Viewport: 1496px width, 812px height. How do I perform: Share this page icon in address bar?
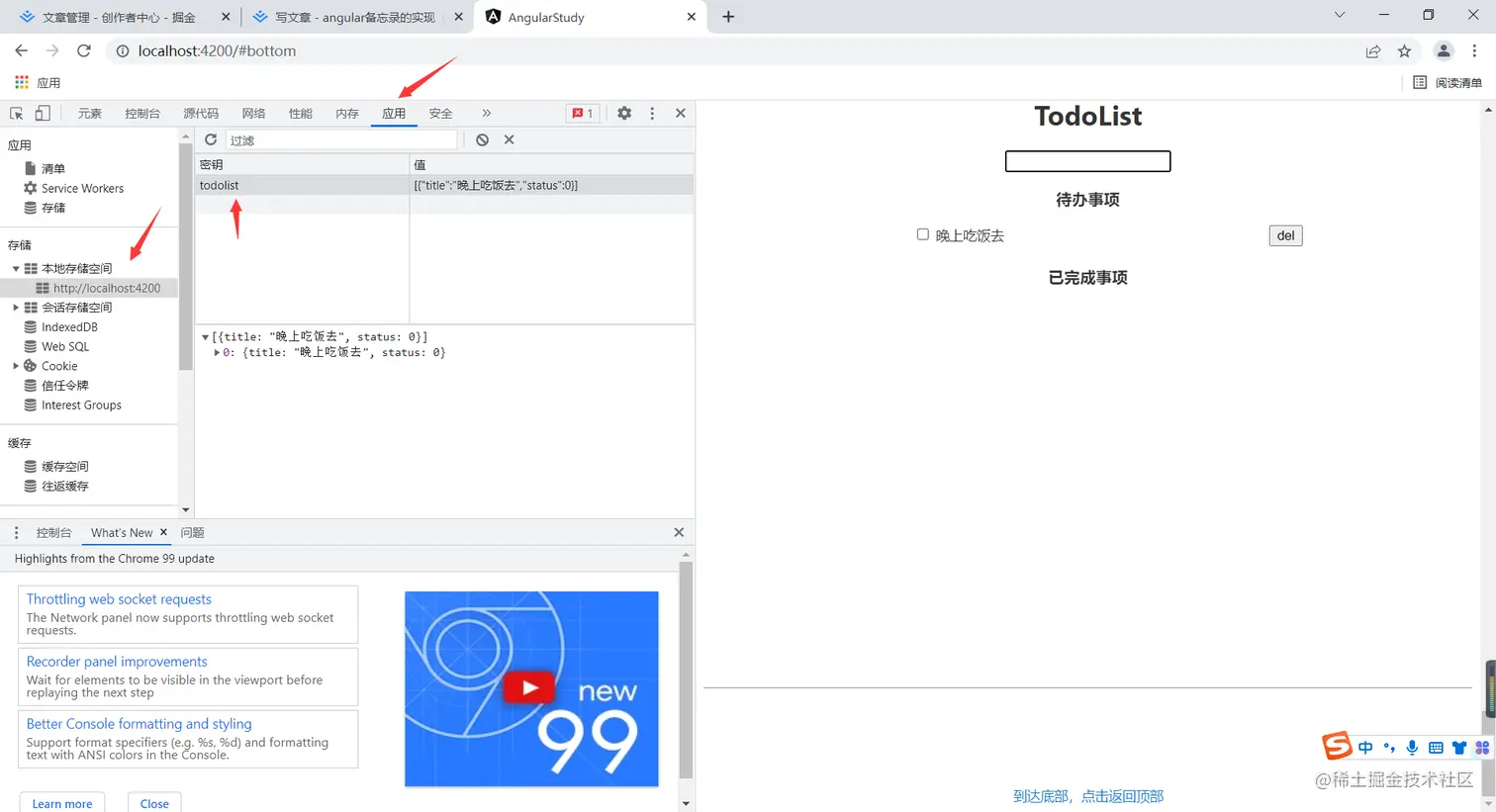[x=1373, y=51]
